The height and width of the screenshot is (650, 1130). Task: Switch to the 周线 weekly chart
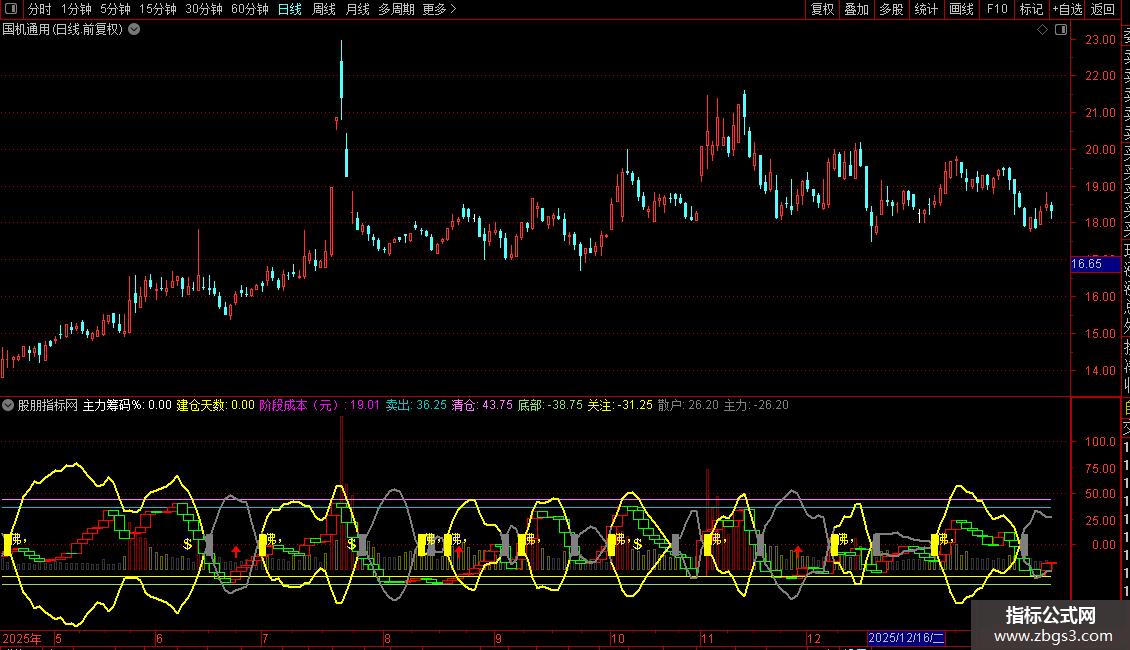click(324, 9)
